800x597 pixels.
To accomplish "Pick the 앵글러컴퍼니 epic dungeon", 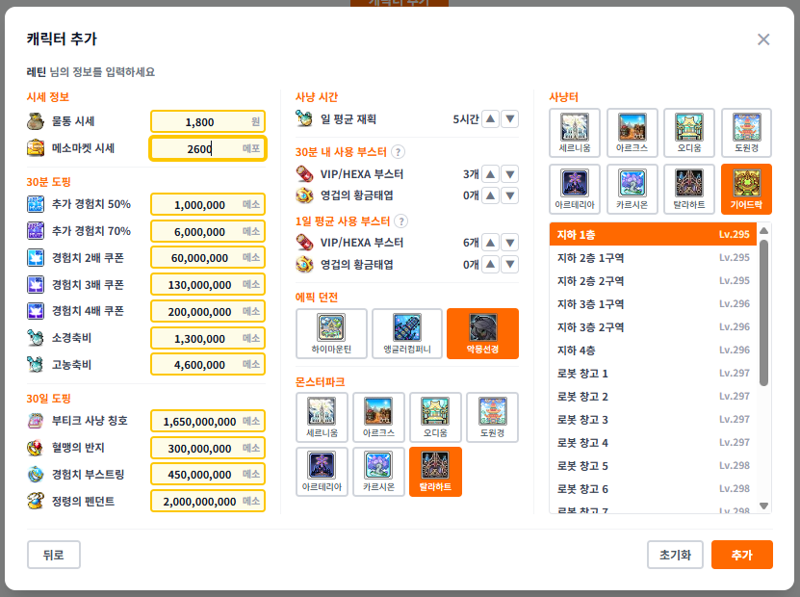I will 407,334.
